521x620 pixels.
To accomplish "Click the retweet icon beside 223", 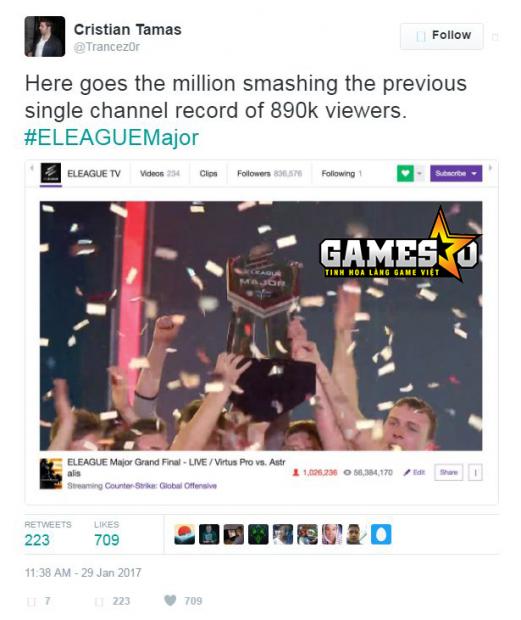I will click(x=99, y=601).
